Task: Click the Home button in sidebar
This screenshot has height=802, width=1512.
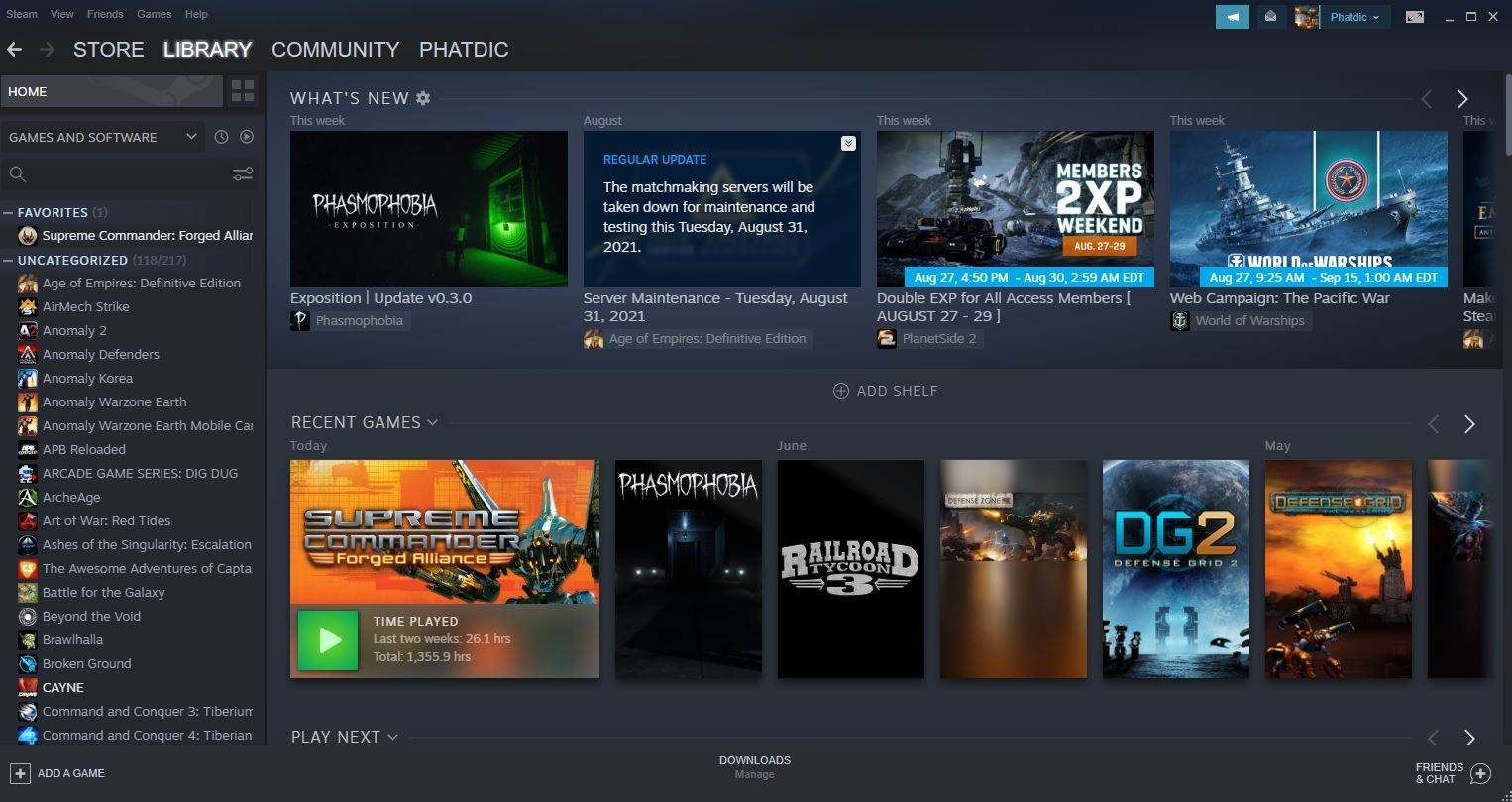Action: (112, 91)
